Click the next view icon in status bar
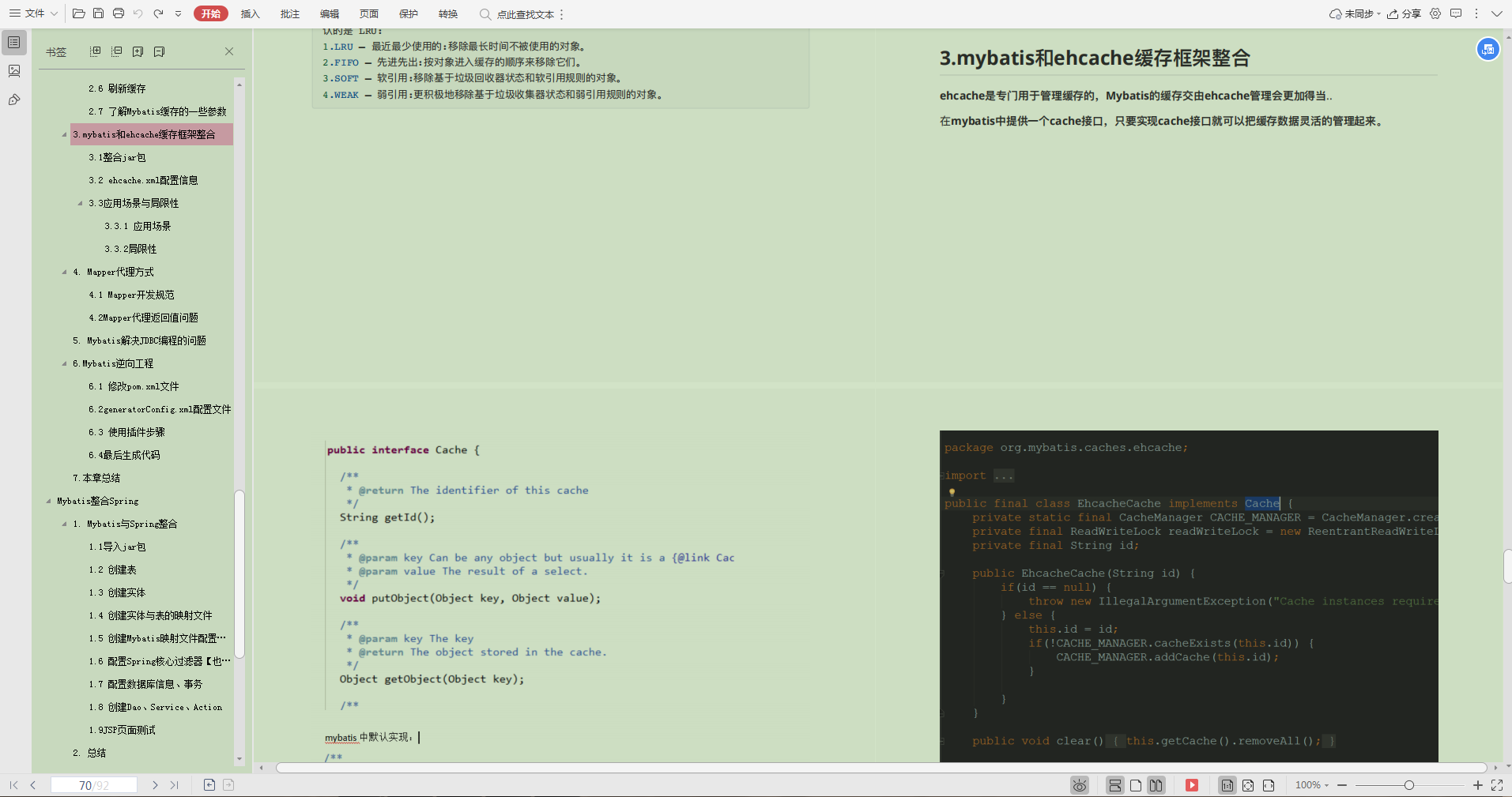Image resolution: width=1512 pixels, height=797 pixels. pos(228,784)
